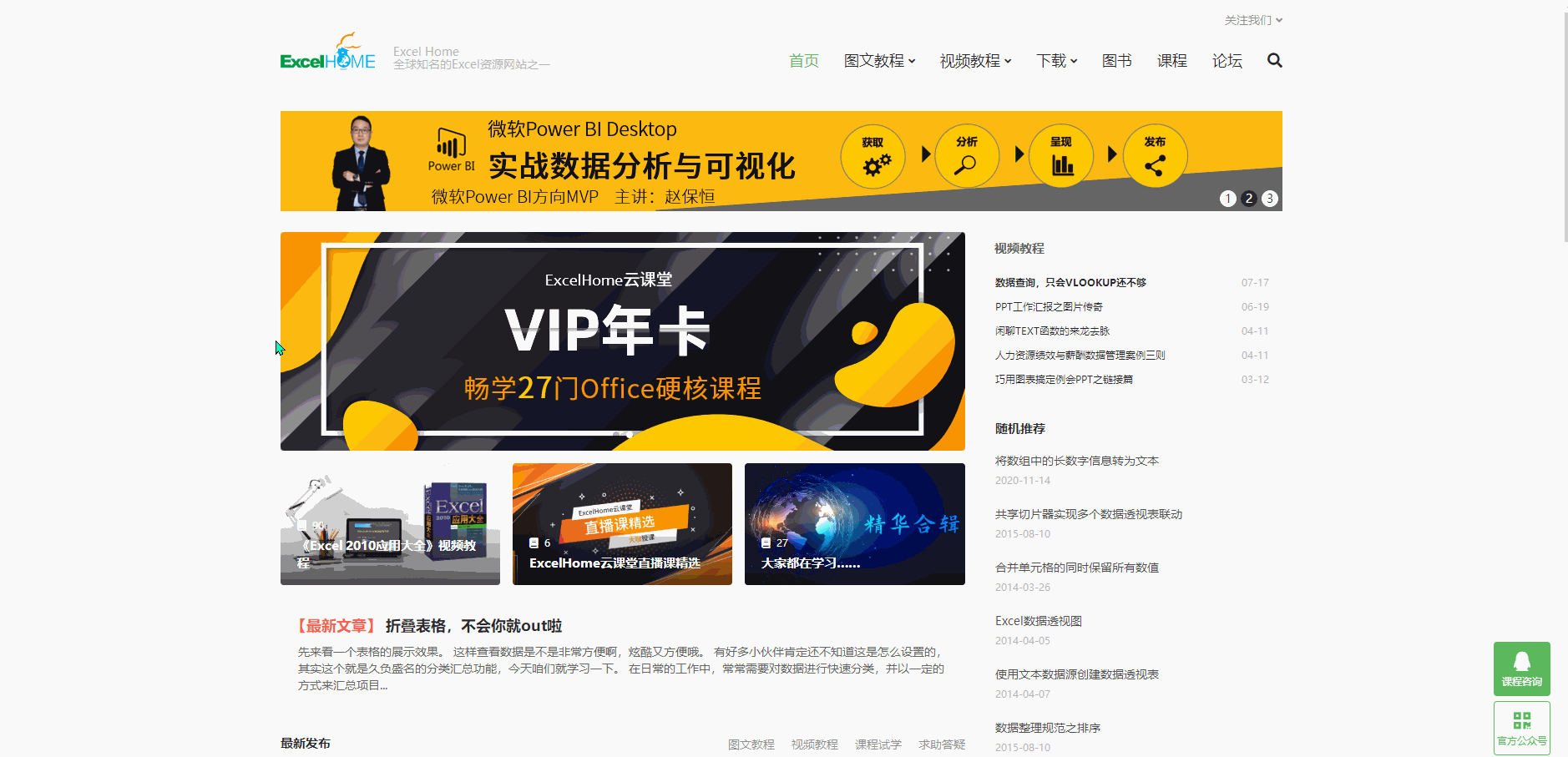Open 数据查询，只会VLOOKUP还不够 link
Image resolution: width=1568 pixels, height=757 pixels.
tap(1070, 283)
